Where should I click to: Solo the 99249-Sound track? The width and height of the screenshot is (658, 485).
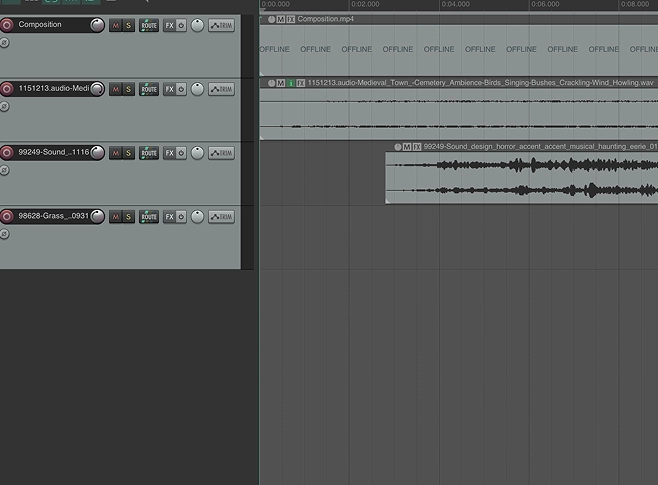tap(128, 153)
